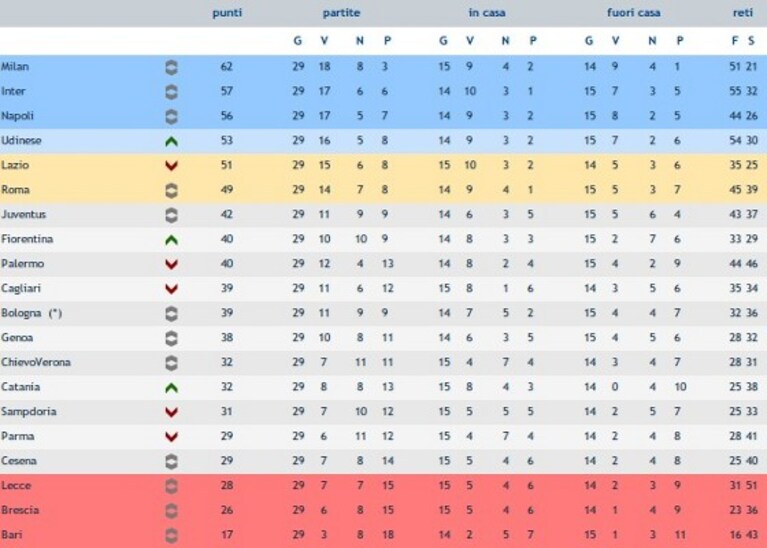Click the red down arrow beside Sampdoria
The height and width of the screenshot is (548, 767).
click(171, 412)
